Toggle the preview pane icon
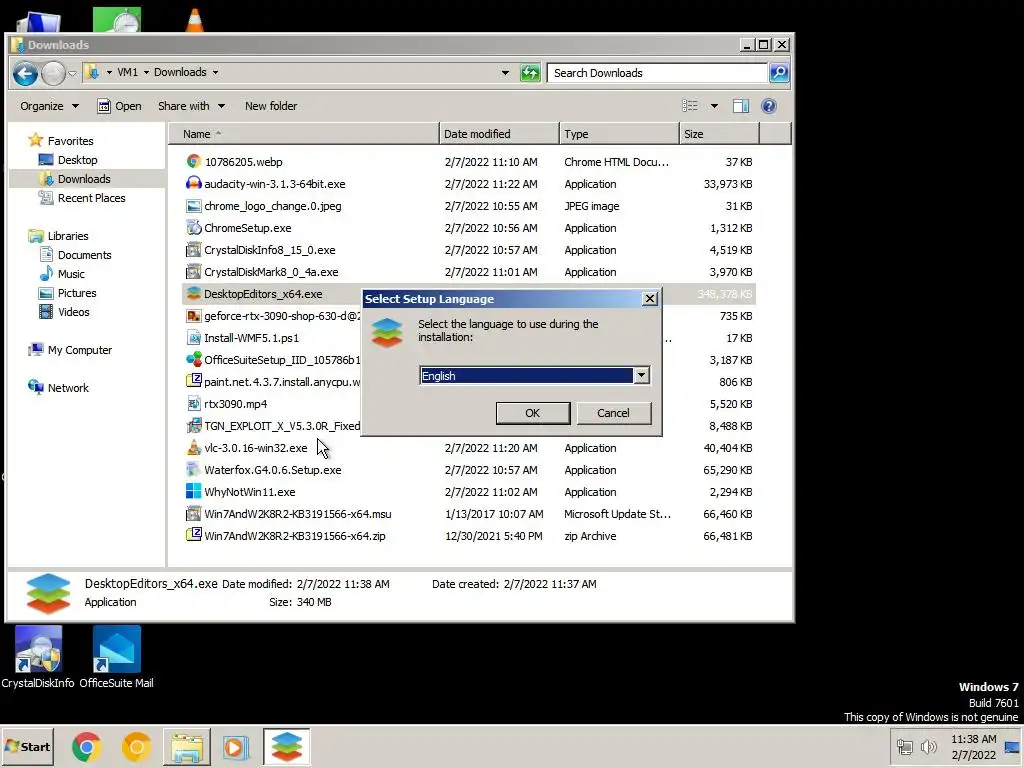Image resolution: width=1024 pixels, height=768 pixels. (741, 106)
